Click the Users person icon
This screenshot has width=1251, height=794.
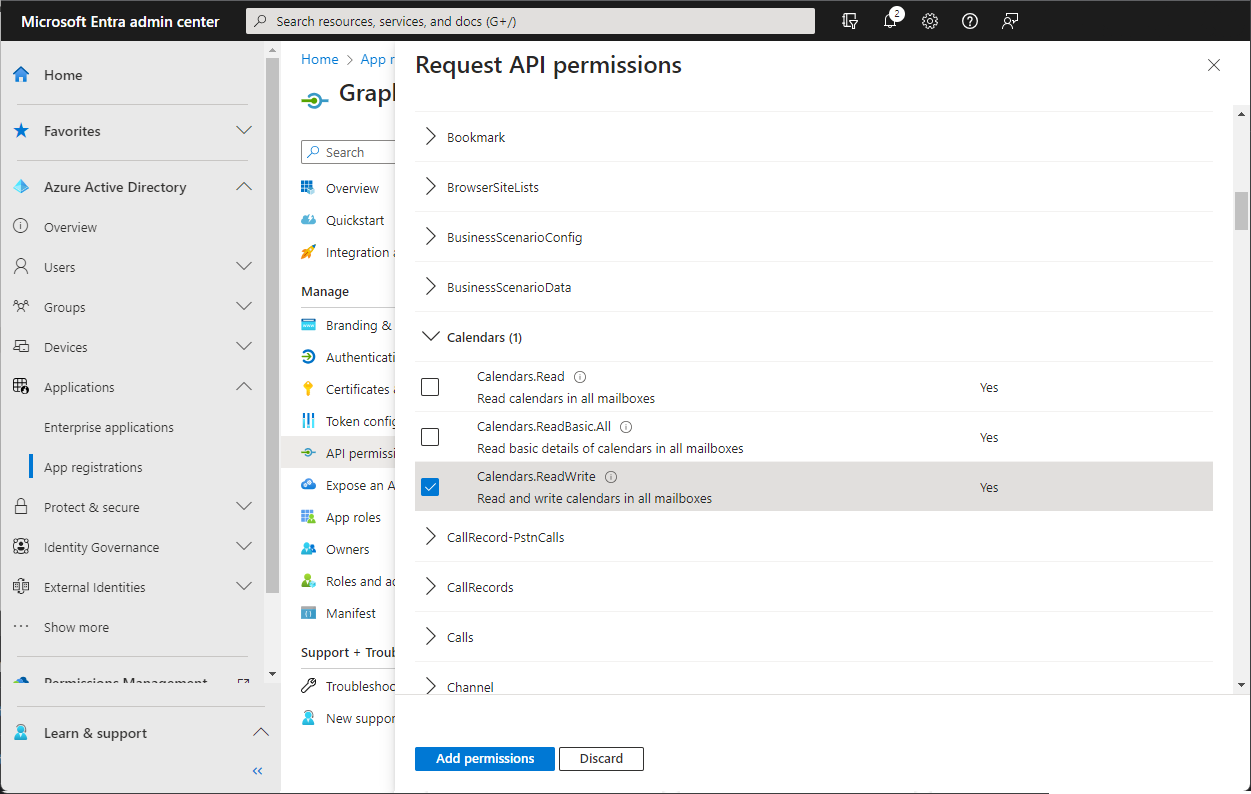pos(21,267)
